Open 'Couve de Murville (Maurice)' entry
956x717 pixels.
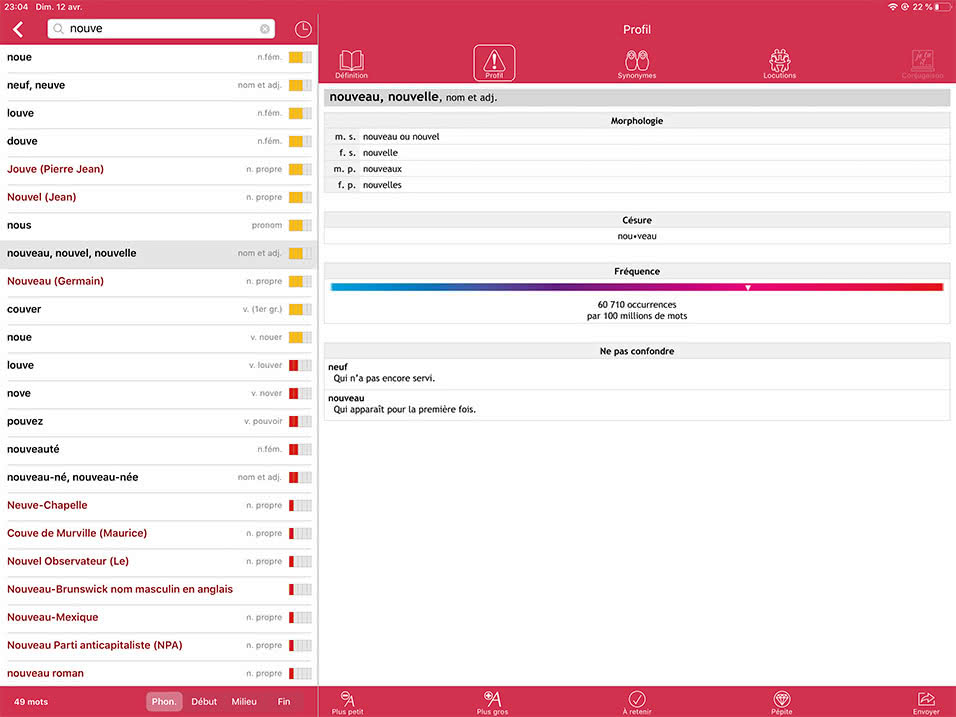pyautogui.click(x=159, y=534)
